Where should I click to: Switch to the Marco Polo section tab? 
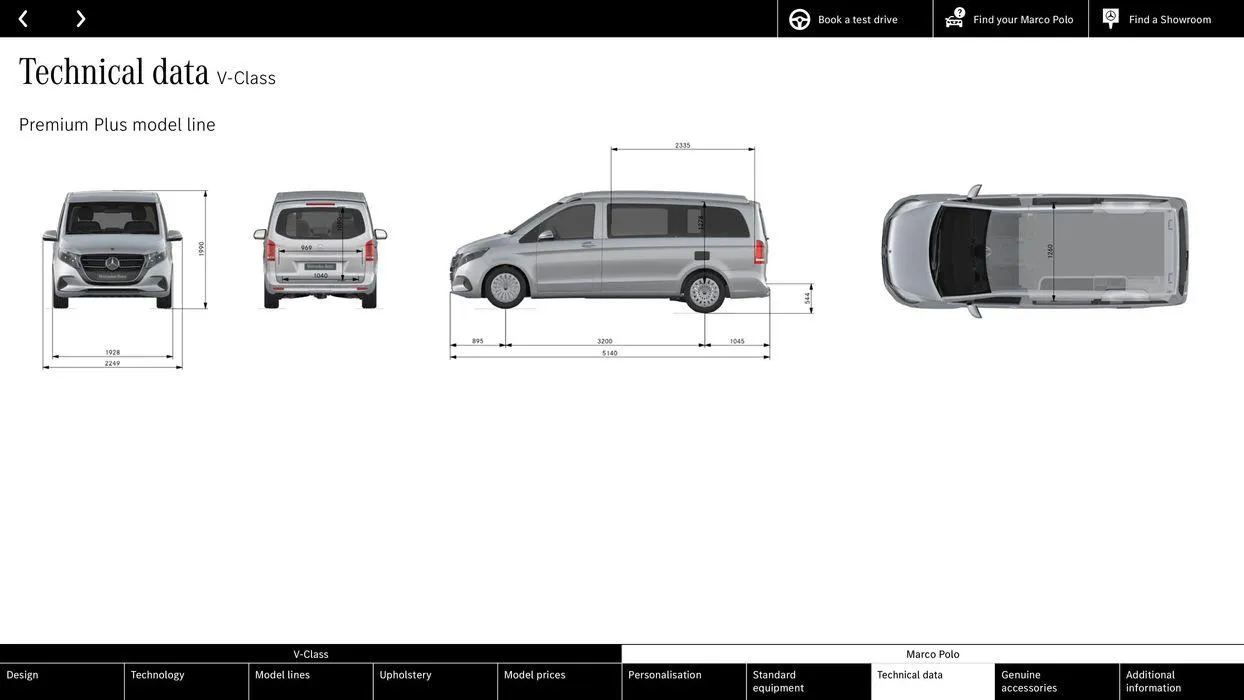coord(932,651)
